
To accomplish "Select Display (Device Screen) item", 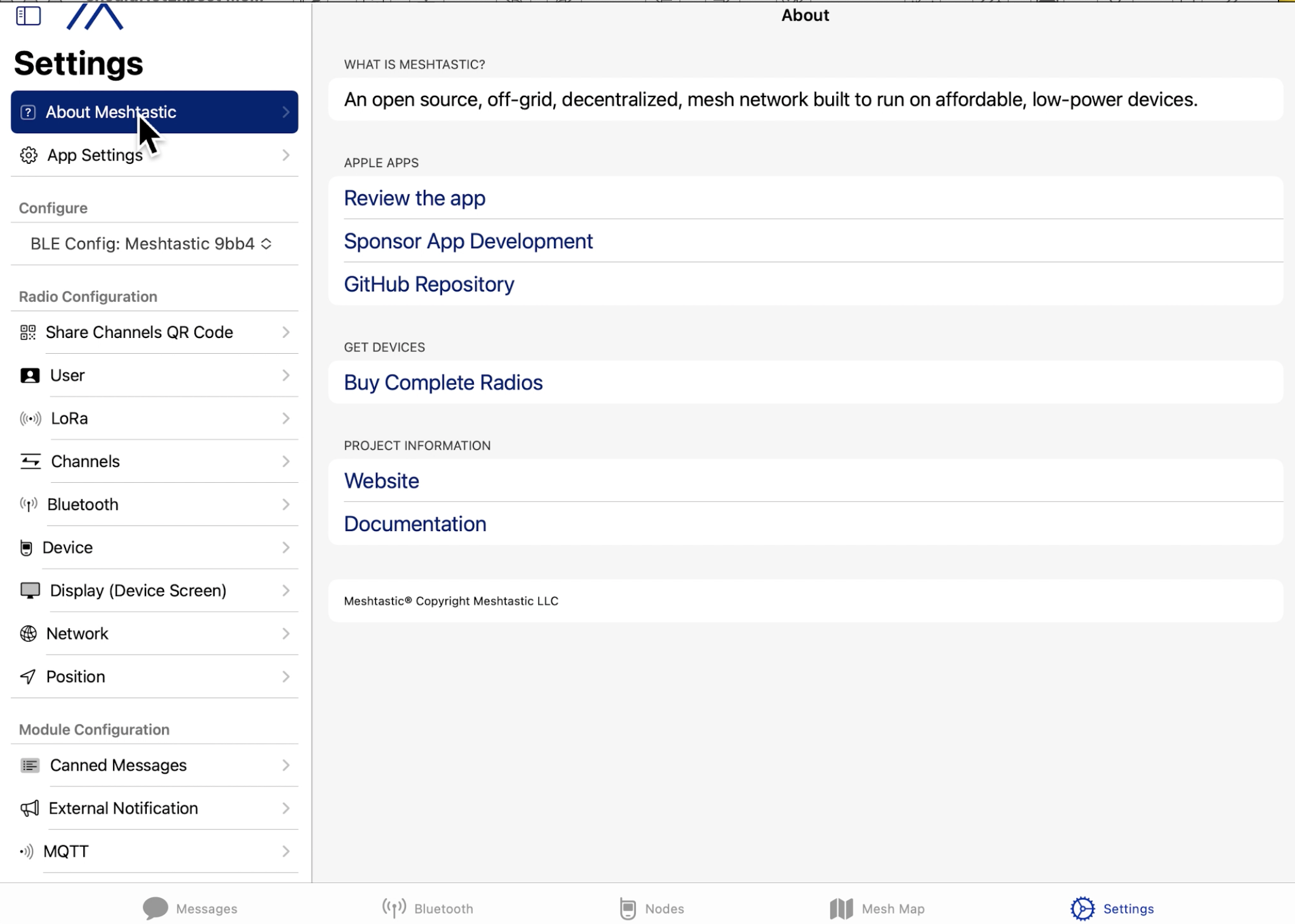I will 154,590.
